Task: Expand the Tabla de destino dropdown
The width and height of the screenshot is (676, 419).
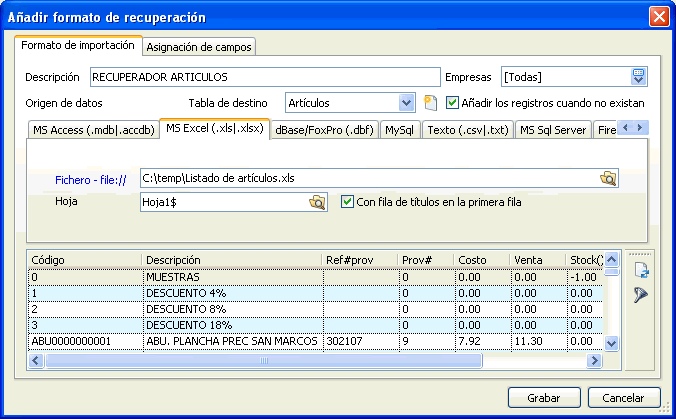Action: (406, 103)
